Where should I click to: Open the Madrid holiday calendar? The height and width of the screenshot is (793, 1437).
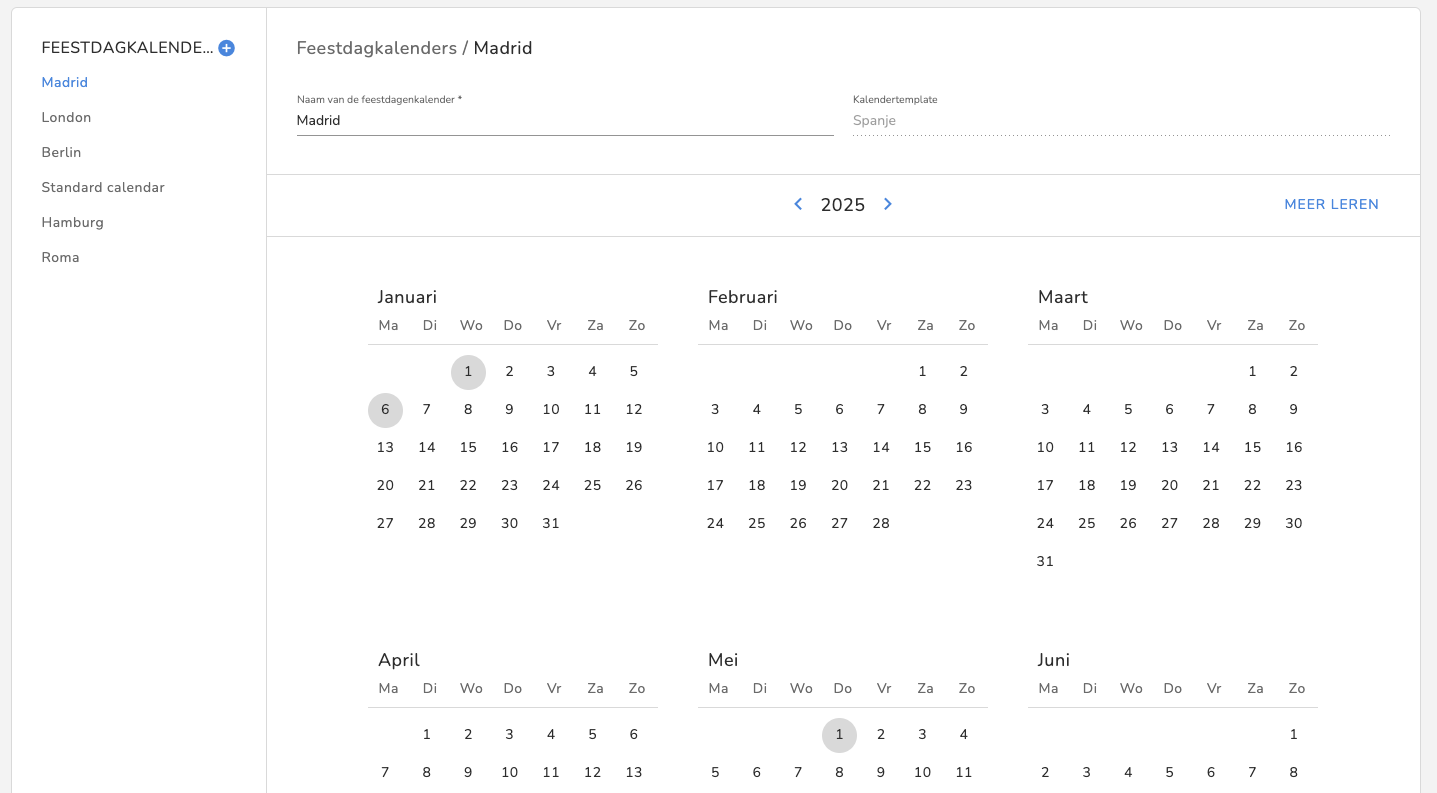65,83
